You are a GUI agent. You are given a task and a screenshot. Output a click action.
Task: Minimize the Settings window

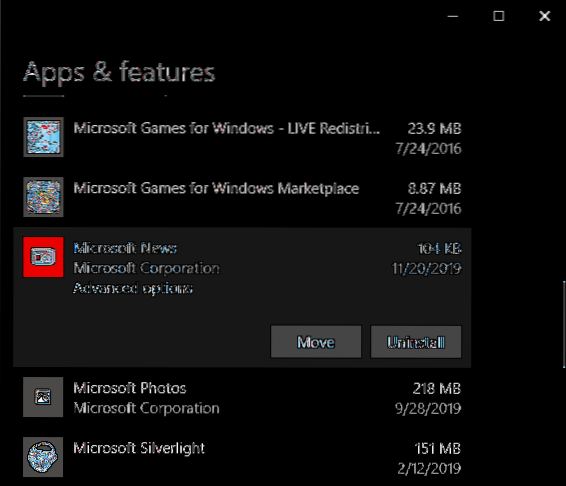click(453, 16)
